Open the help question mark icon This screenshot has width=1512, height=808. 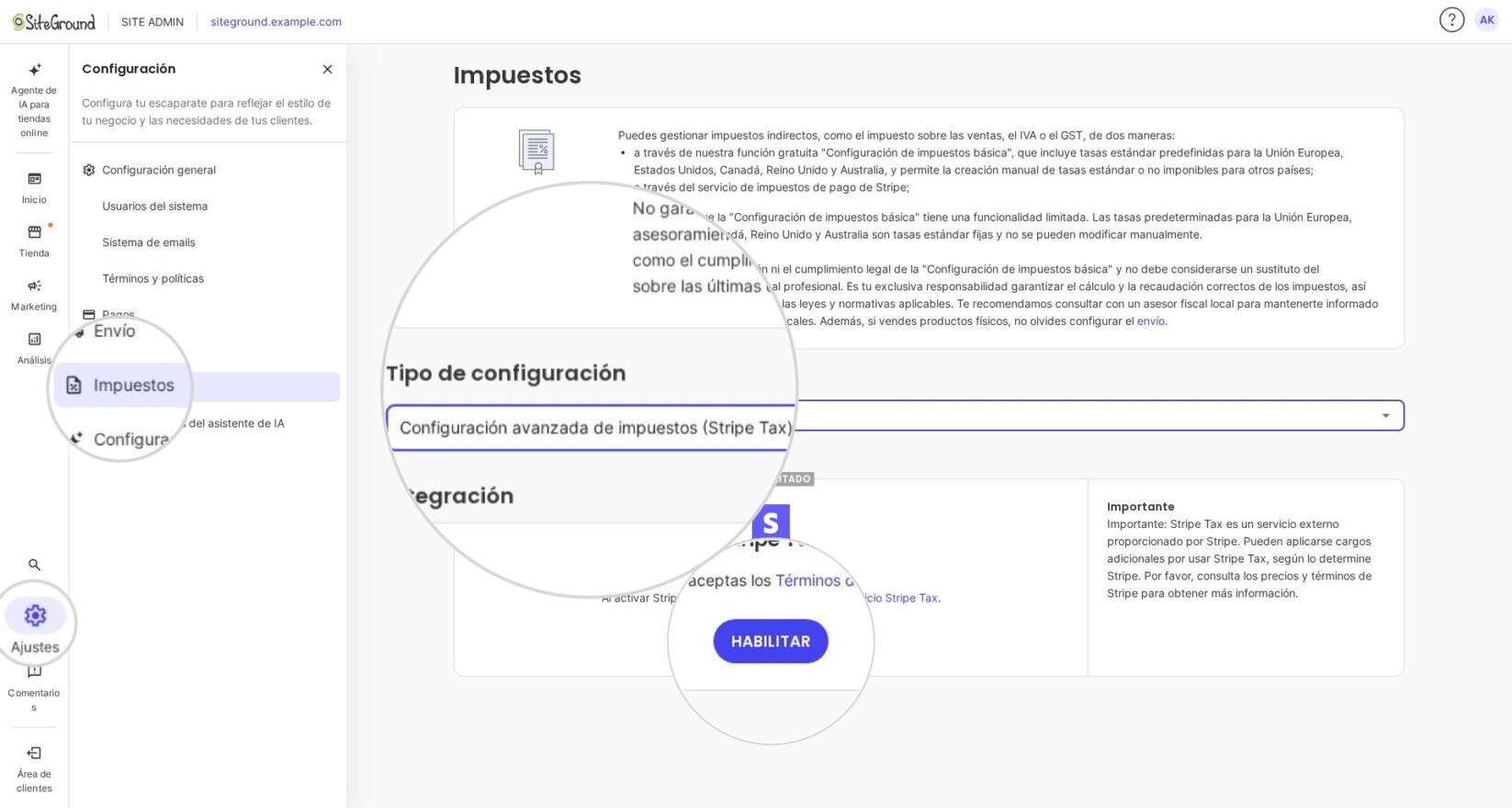coord(1451,20)
